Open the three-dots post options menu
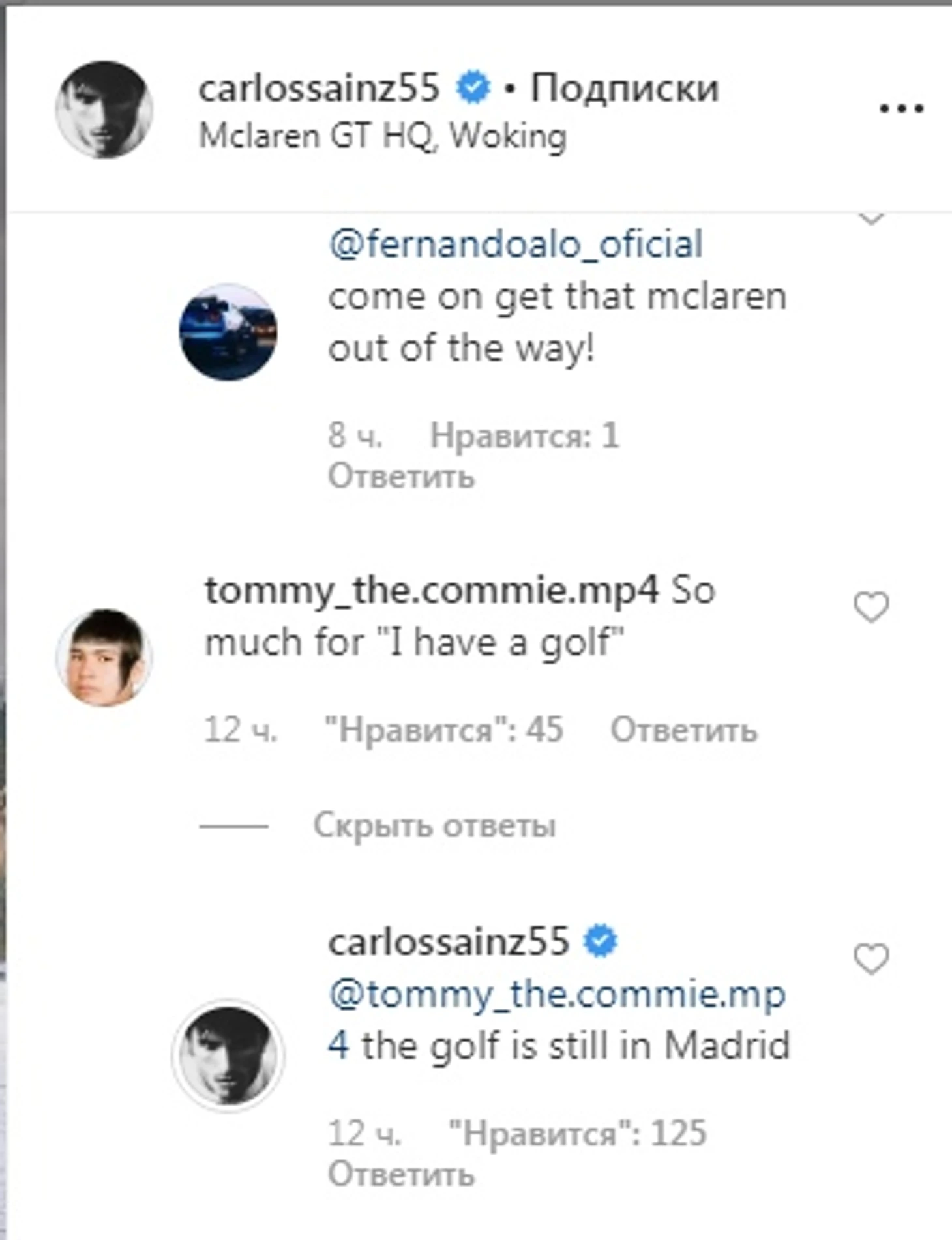Viewport: 952px width, 1240px height. (901, 108)
